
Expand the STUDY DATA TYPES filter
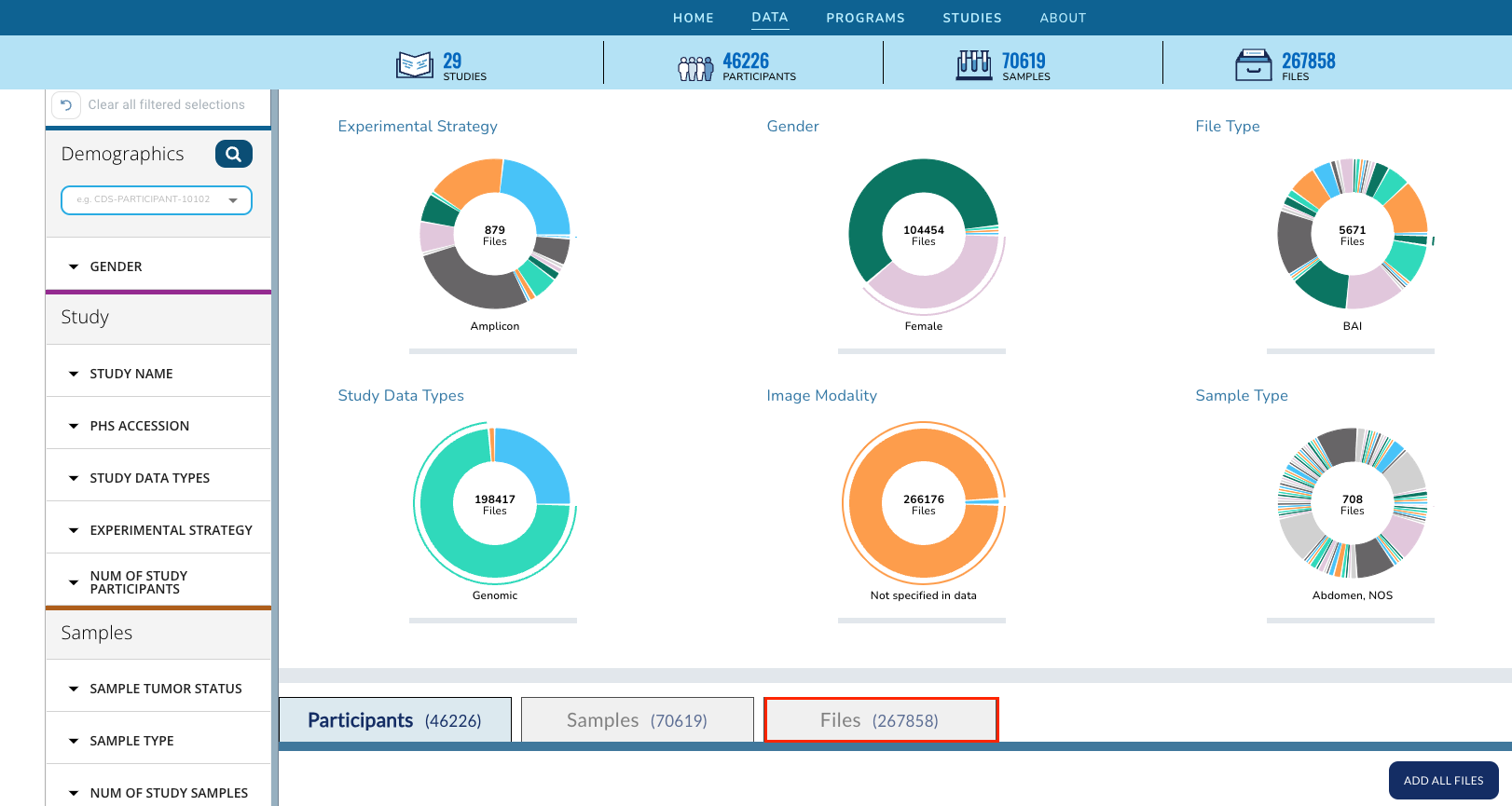pos(158,478)
